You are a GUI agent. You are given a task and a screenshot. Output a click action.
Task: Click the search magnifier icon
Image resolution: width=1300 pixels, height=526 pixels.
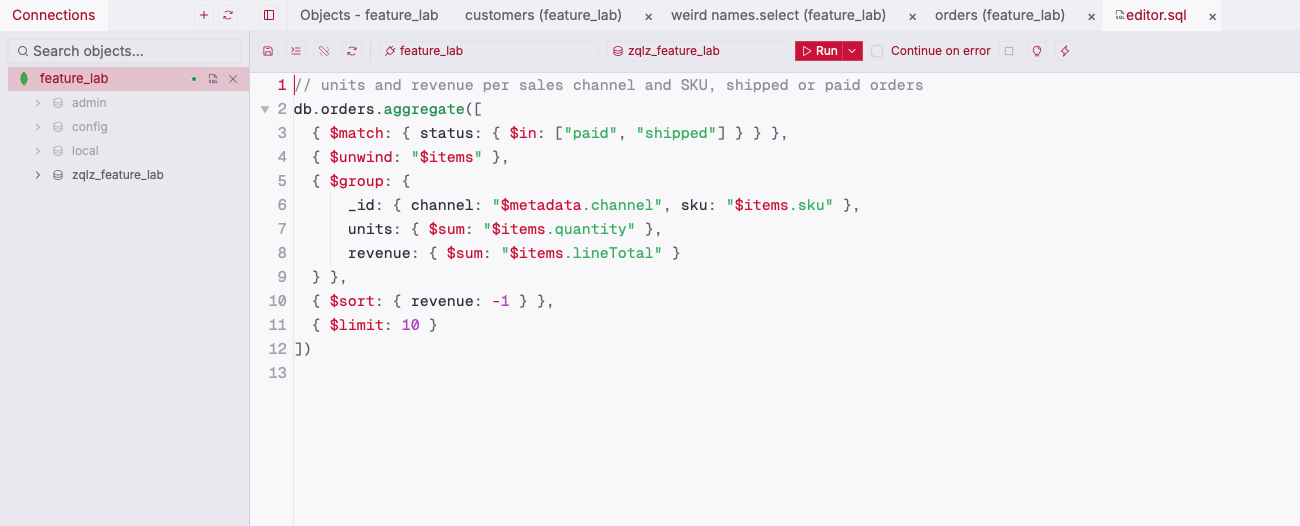[x=23, y=51]
